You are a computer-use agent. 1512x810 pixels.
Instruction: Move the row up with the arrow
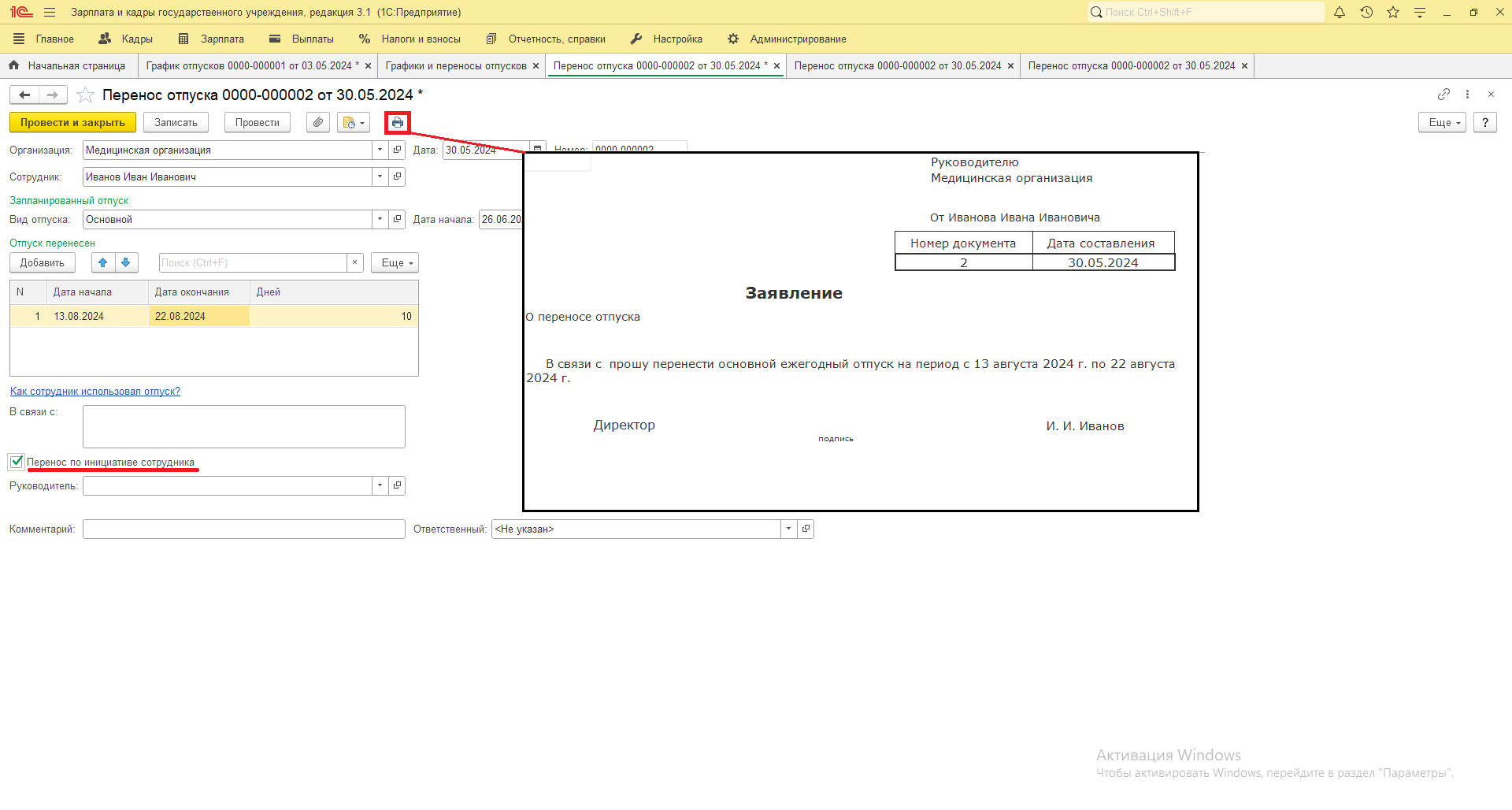(x=103, y=263)
